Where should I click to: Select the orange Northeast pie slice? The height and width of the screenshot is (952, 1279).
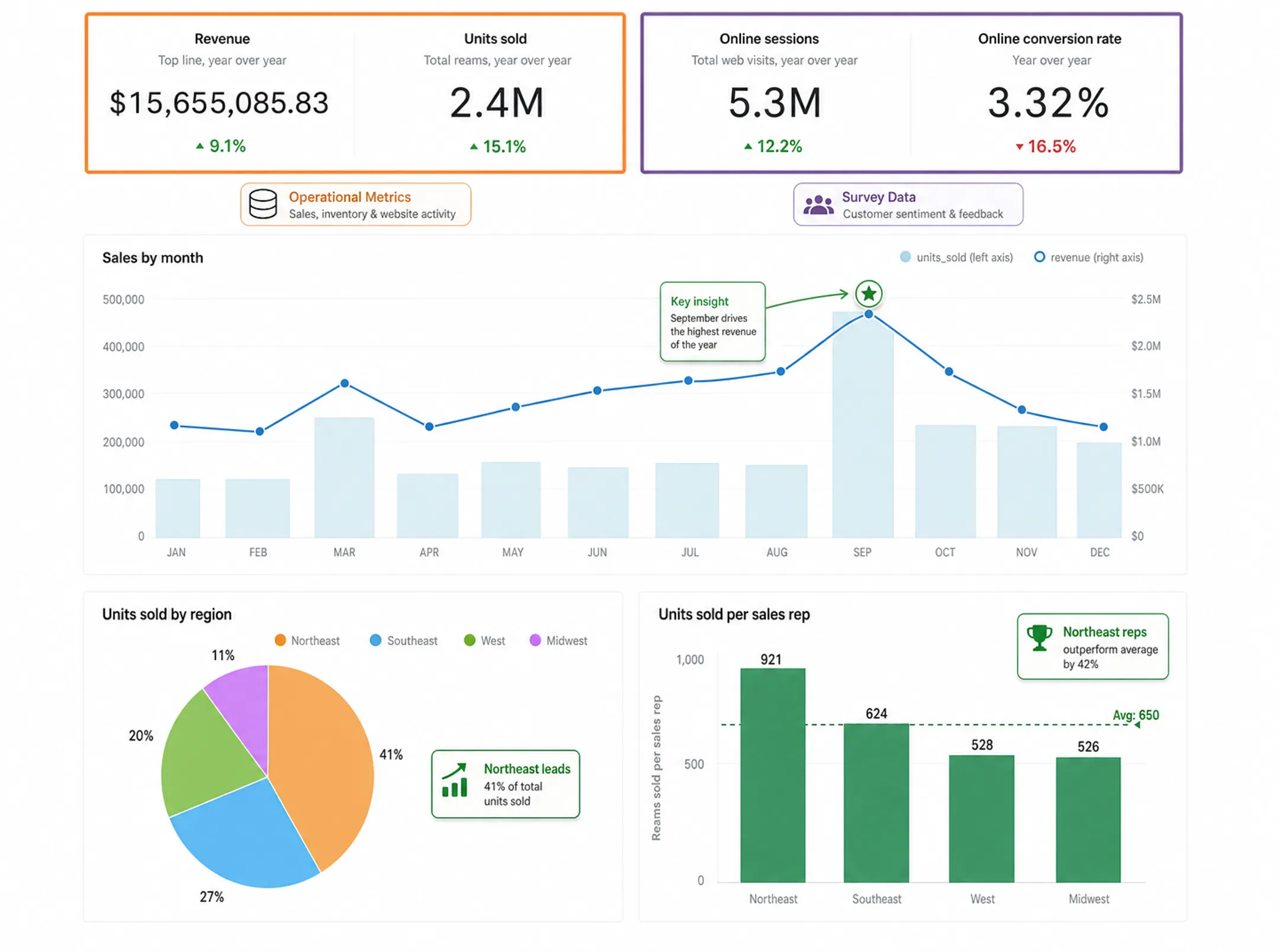(323, 764)
